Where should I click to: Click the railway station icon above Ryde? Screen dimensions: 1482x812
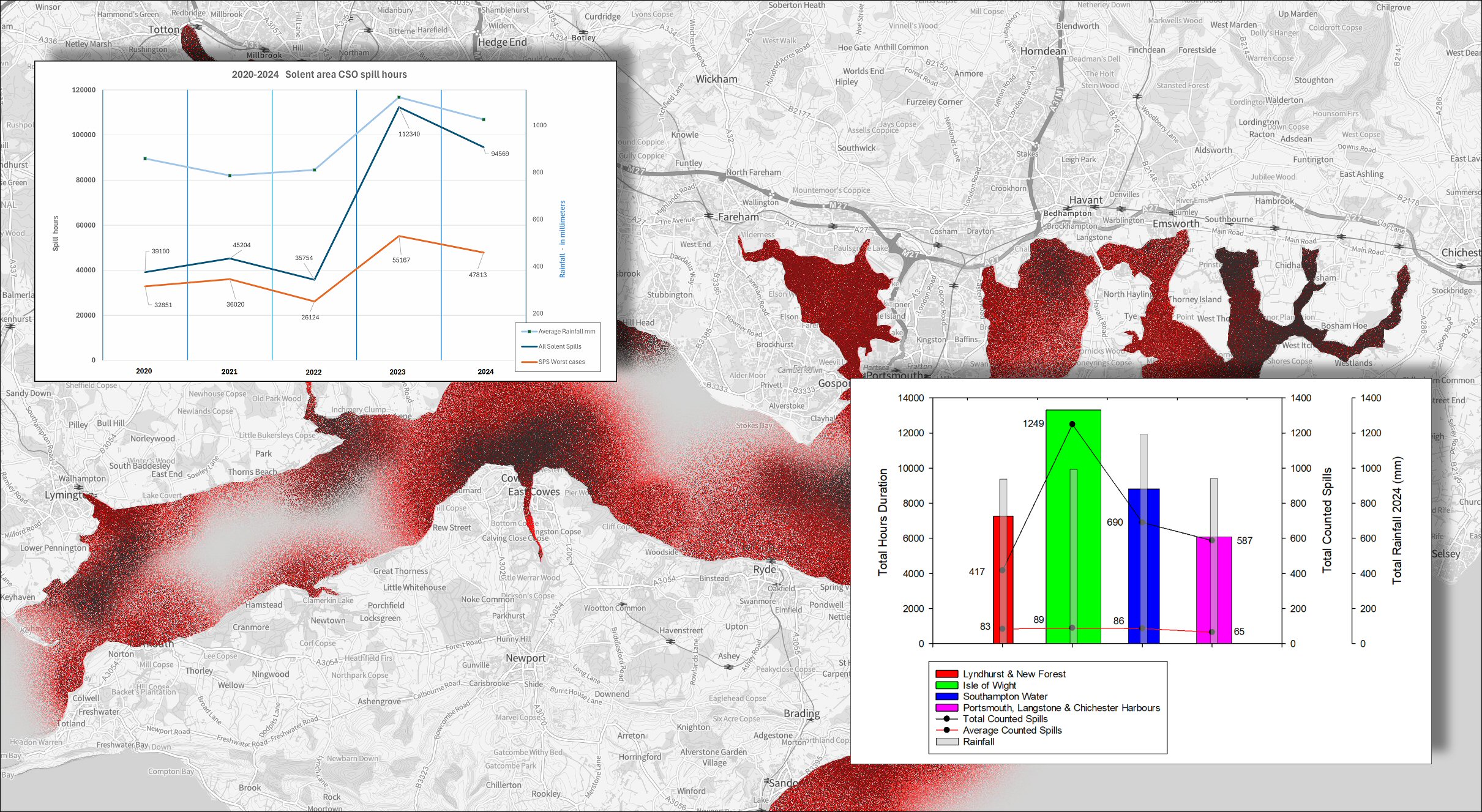pos(771,560)
